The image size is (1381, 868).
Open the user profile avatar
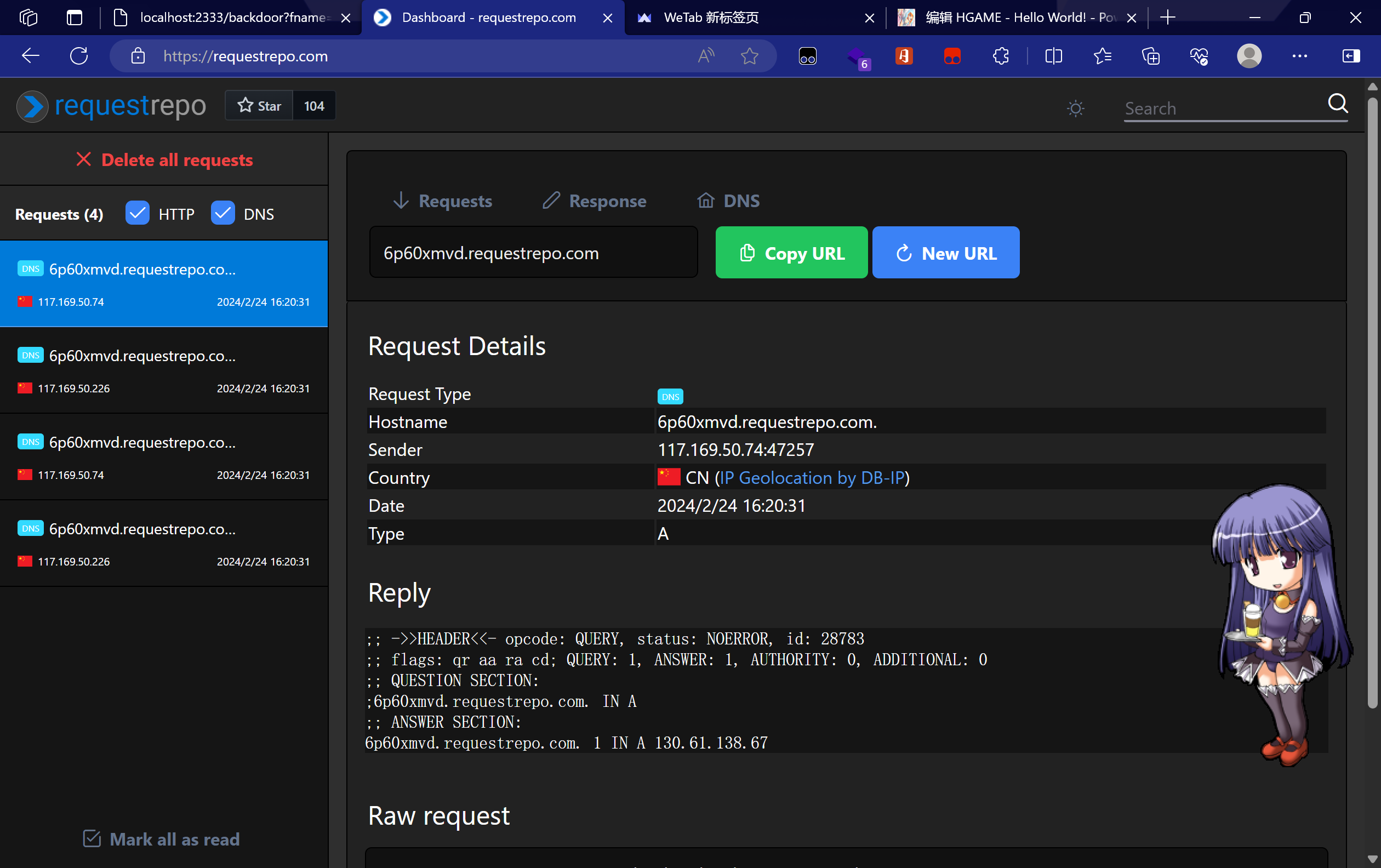tap(1249, 56)
